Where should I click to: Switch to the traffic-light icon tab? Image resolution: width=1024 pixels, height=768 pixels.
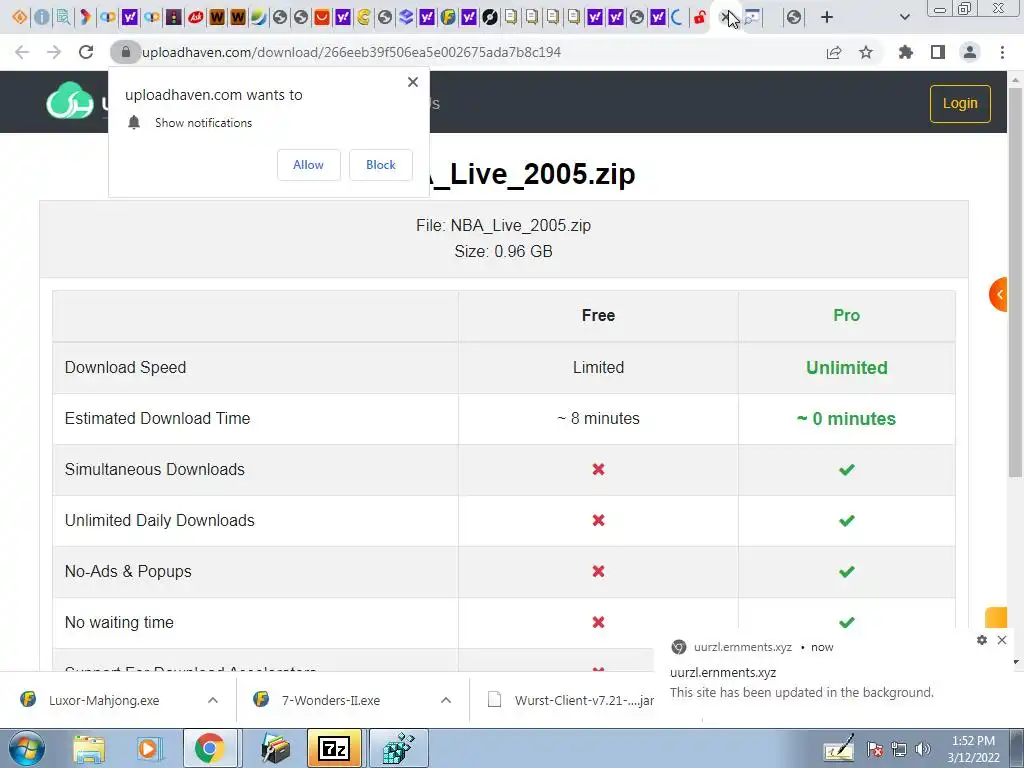tap(173, 17)
